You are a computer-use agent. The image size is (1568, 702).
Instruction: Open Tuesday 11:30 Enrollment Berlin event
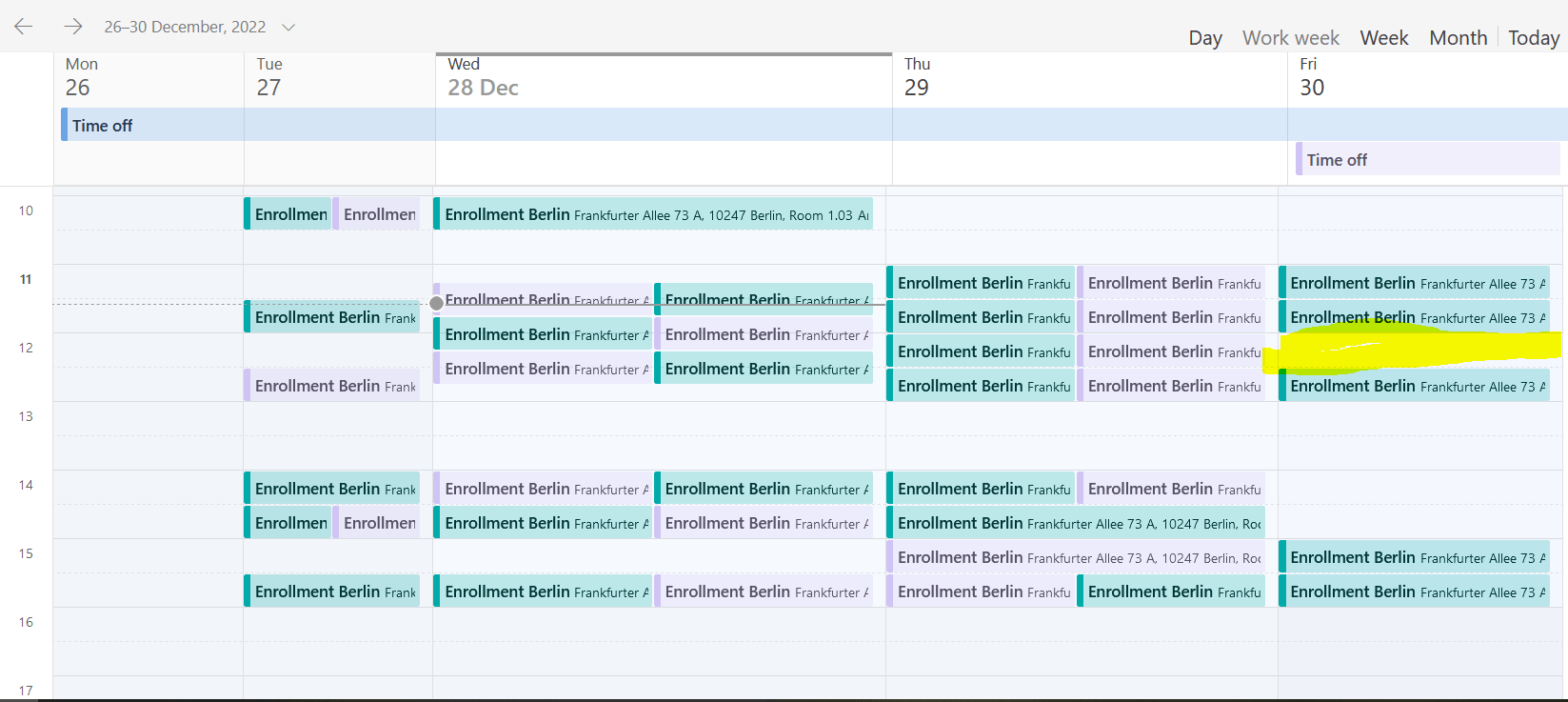click(x=332, y=317)
